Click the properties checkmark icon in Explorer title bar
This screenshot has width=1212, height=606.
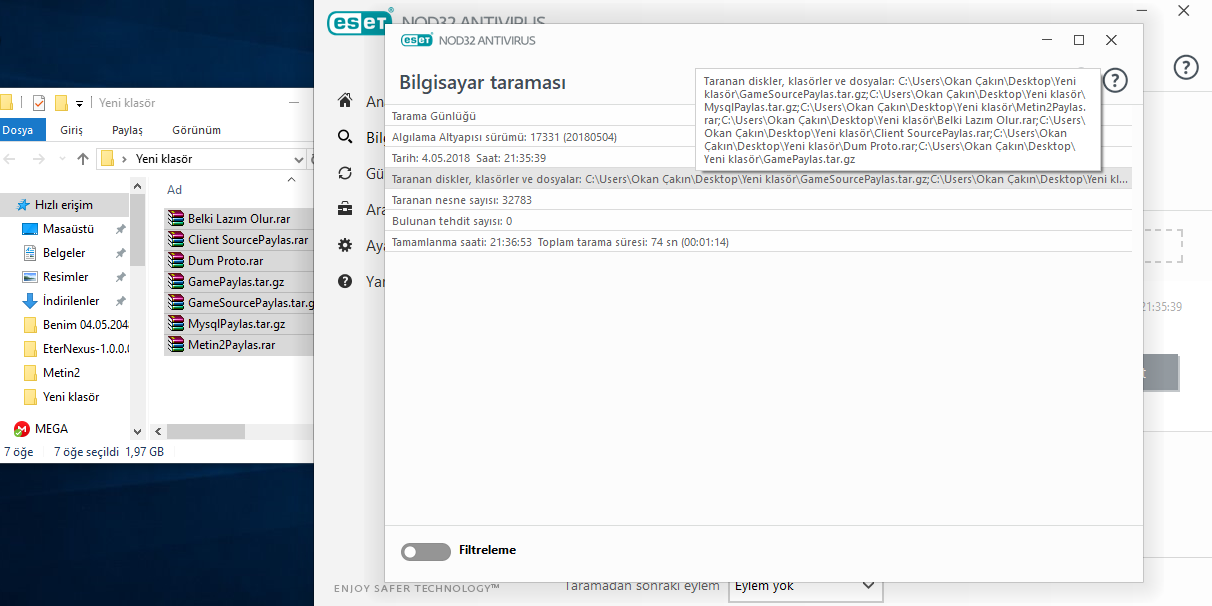coord(39,102)
